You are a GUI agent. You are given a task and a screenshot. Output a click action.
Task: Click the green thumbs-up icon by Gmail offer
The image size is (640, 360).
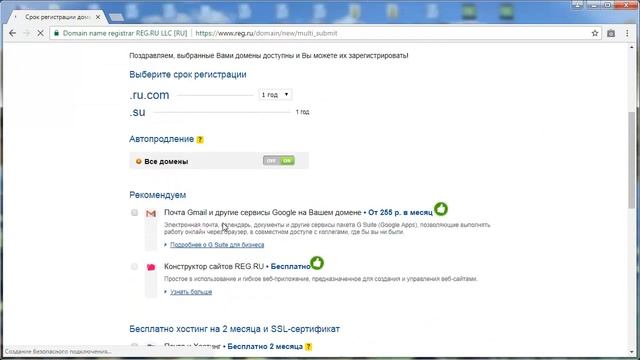click(x=441, y=209)
